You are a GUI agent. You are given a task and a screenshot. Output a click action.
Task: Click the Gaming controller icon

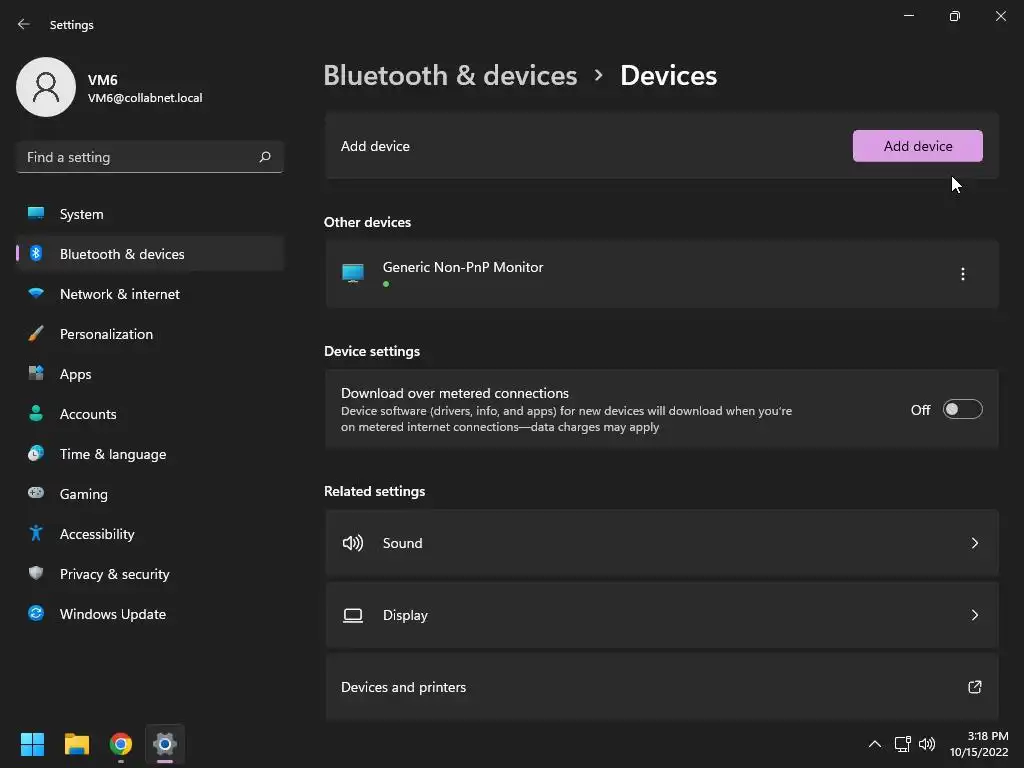[36, 494]
